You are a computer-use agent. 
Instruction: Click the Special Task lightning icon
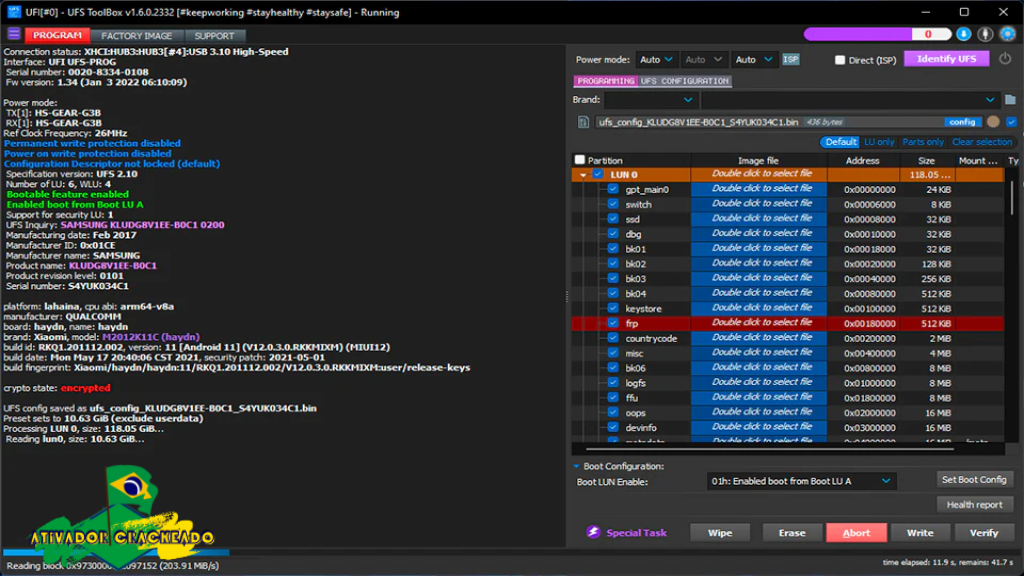point(592,532)
